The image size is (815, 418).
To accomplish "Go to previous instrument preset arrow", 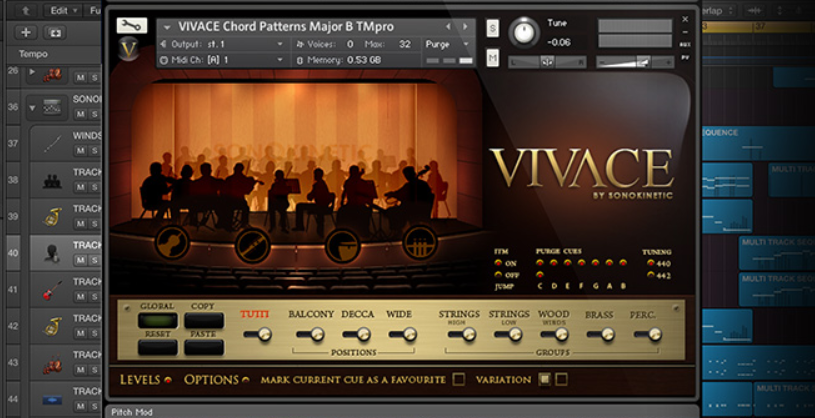I will 448,27.
